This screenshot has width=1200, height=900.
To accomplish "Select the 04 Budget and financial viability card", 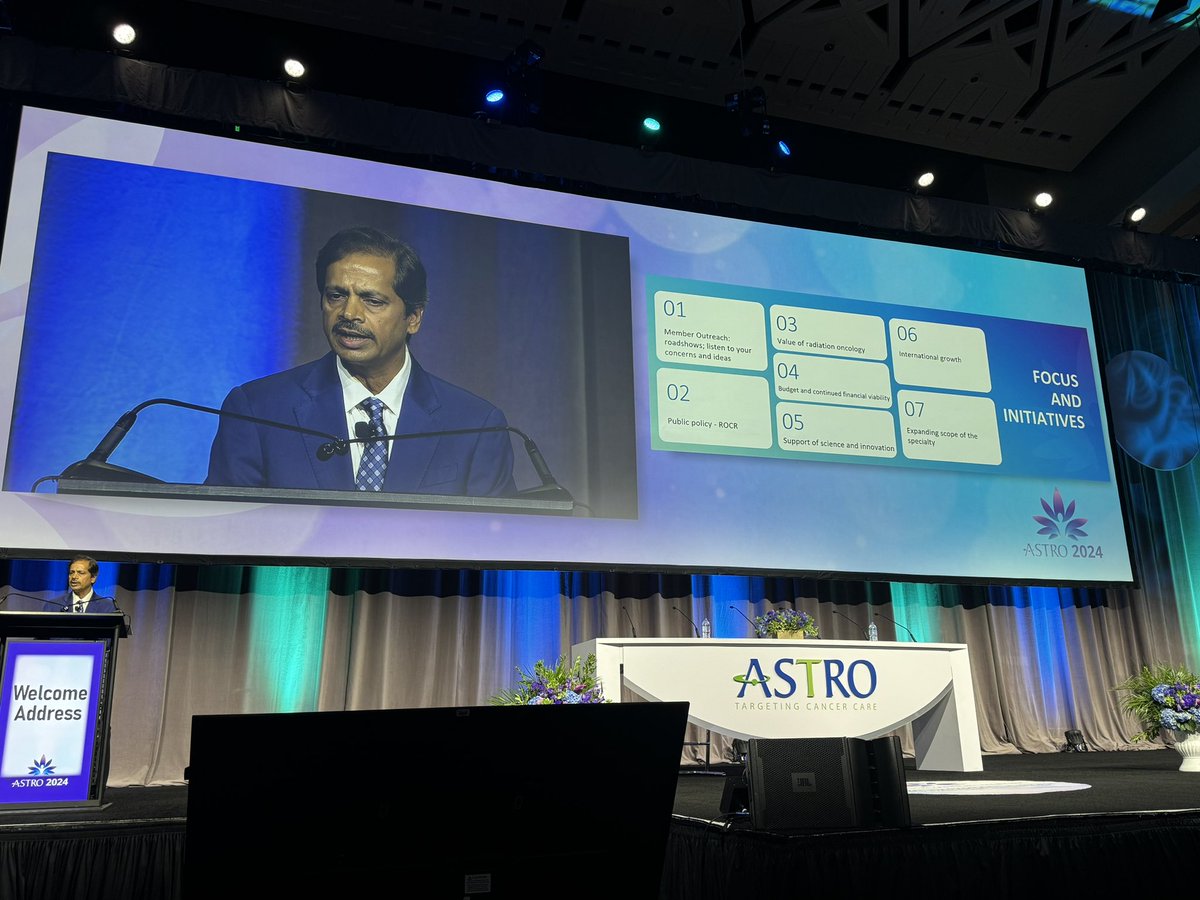I will [x=832, y=381].
